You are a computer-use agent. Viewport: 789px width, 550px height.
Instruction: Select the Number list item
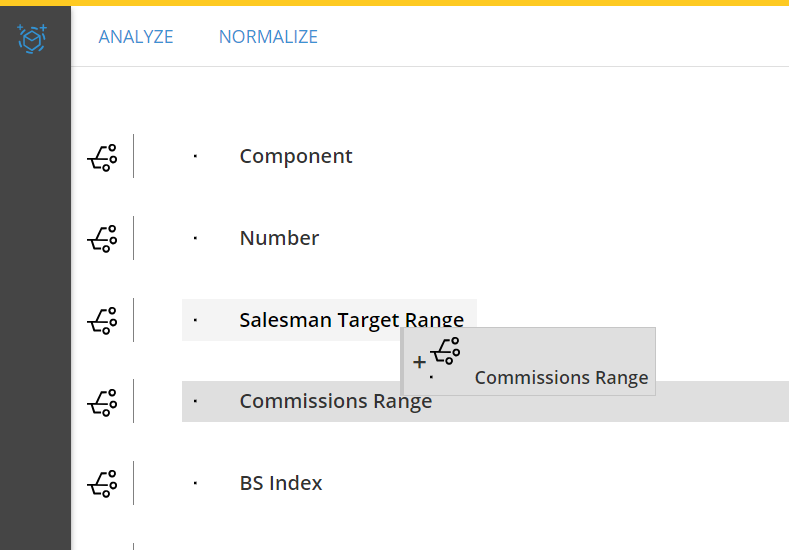pyautogui.click(x=279, y=238)
